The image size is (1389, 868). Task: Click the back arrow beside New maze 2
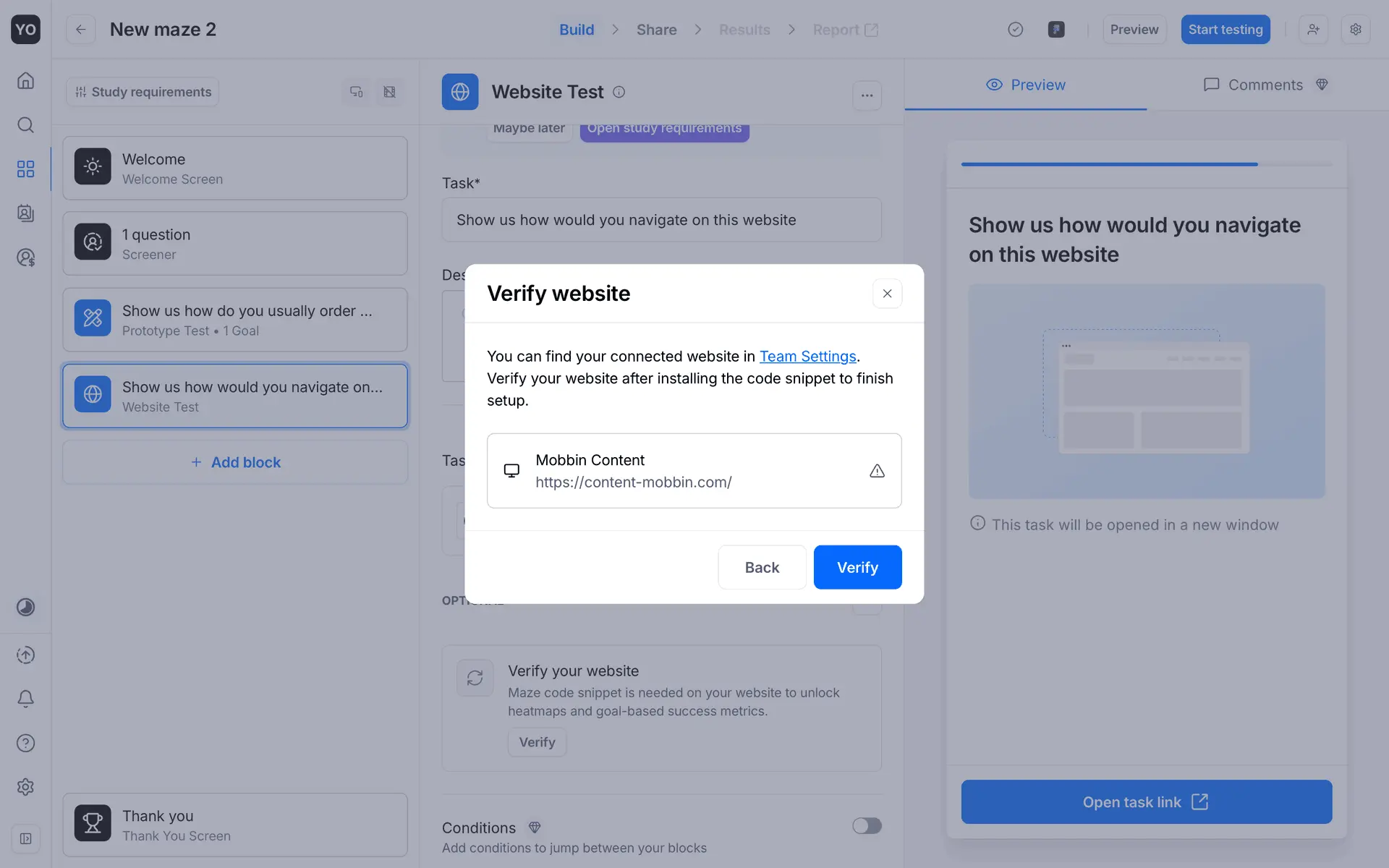pos(80,30)
